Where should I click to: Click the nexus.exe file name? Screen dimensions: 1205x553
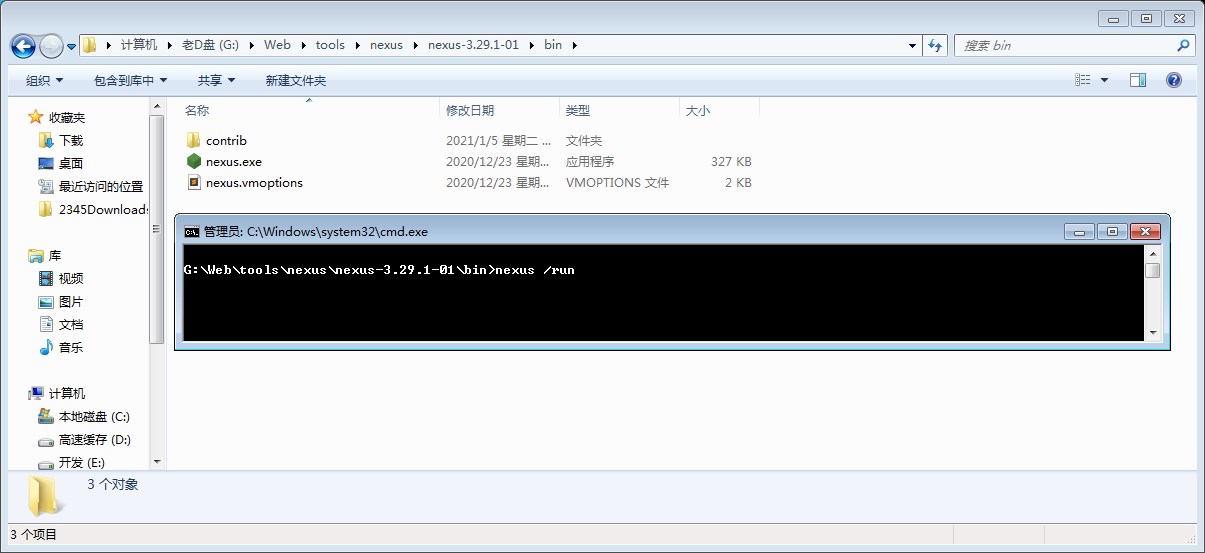[234, 161]
